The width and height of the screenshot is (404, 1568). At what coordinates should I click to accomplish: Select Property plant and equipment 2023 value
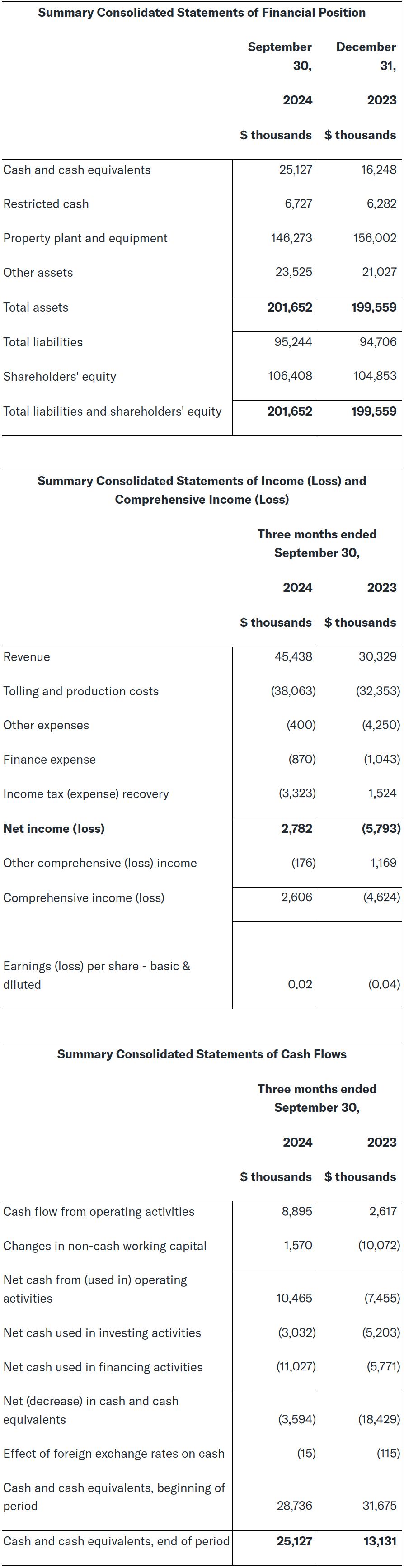[374, 238]
